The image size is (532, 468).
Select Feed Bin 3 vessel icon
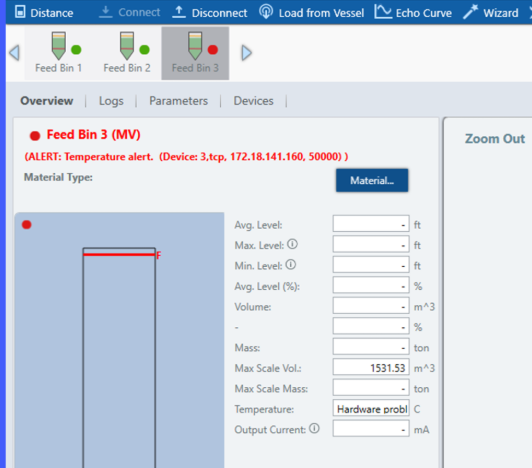195,46
